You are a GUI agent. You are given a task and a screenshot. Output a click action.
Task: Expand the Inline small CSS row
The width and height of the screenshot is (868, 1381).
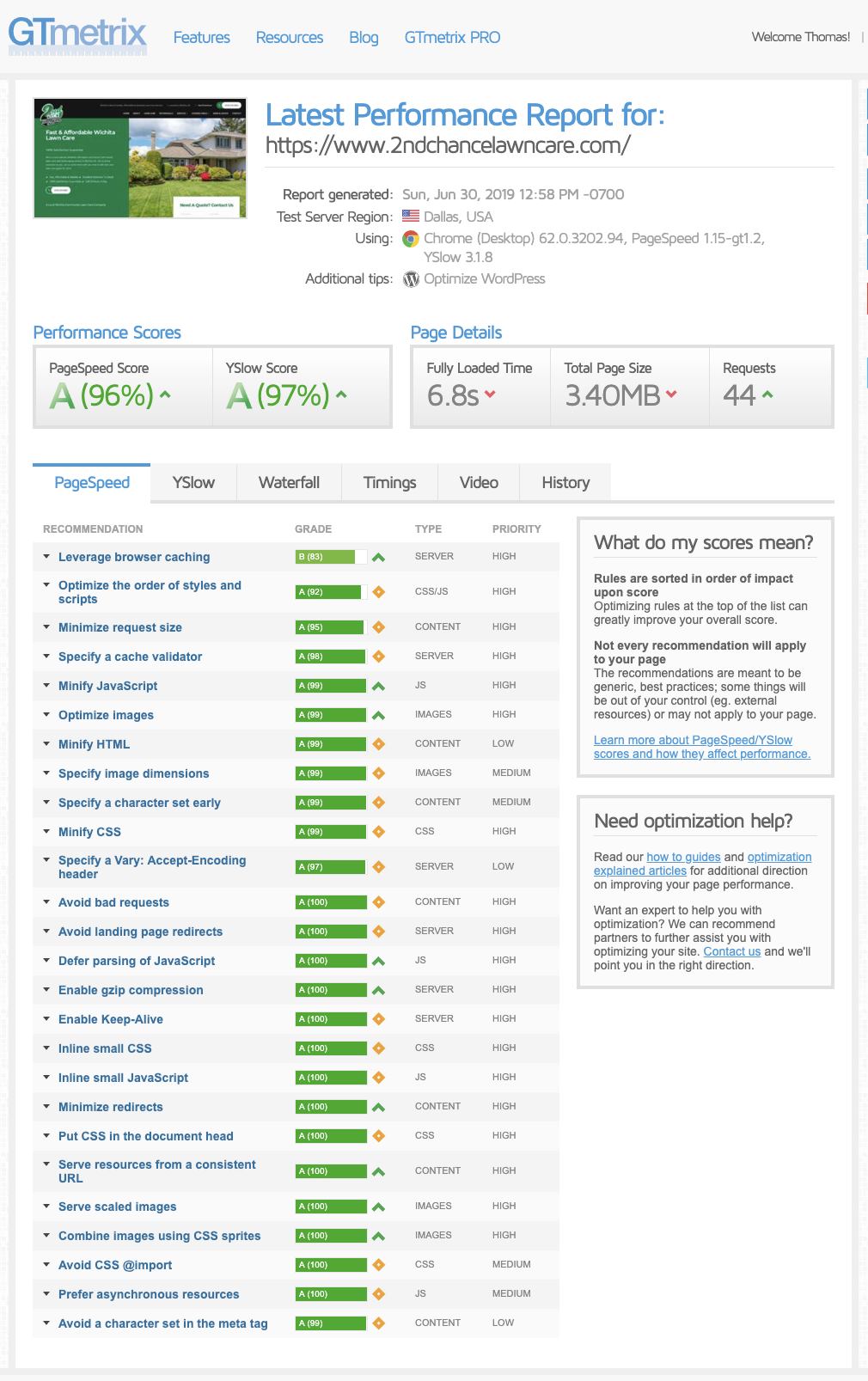tap(46, 1048)
